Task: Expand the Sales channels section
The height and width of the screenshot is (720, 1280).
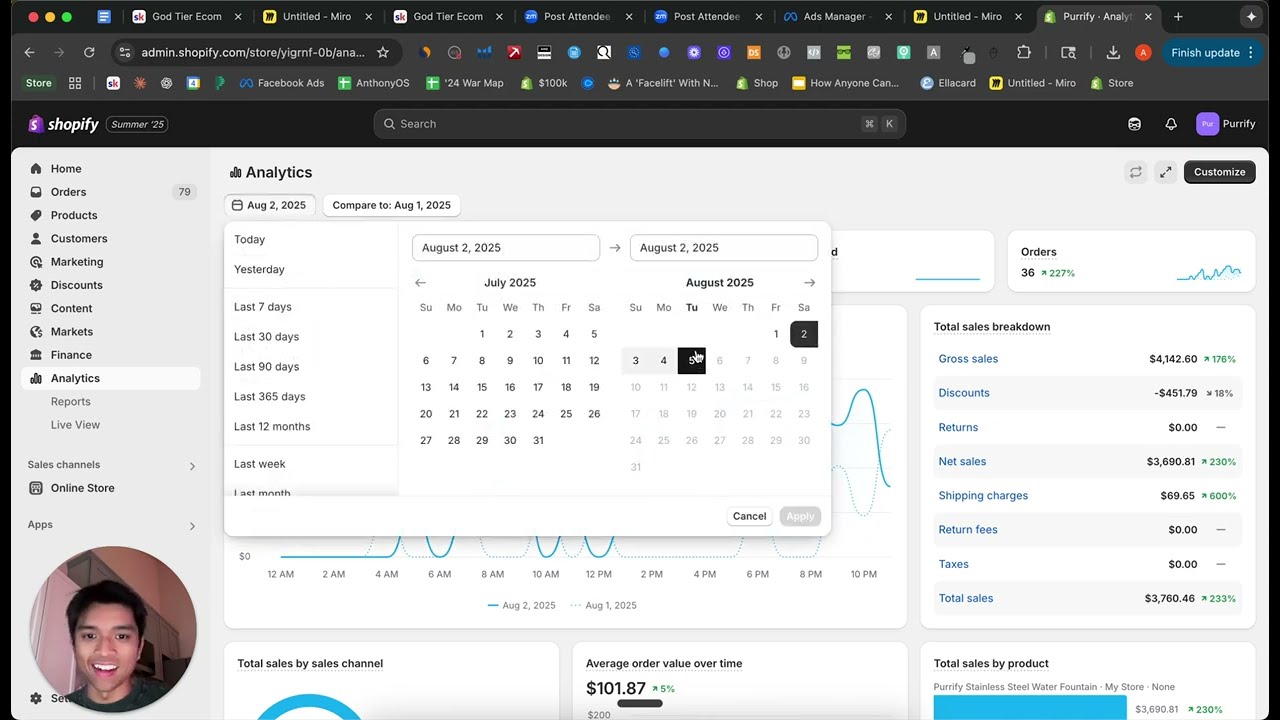Action: [192, 465]
